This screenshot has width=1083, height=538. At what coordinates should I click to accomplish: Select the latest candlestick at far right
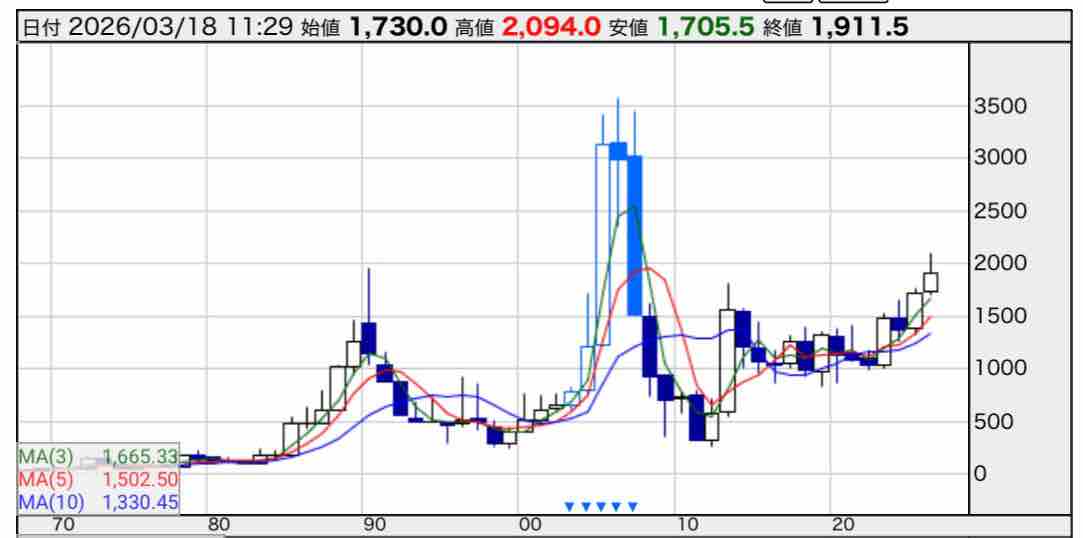[x=930, y=281]
